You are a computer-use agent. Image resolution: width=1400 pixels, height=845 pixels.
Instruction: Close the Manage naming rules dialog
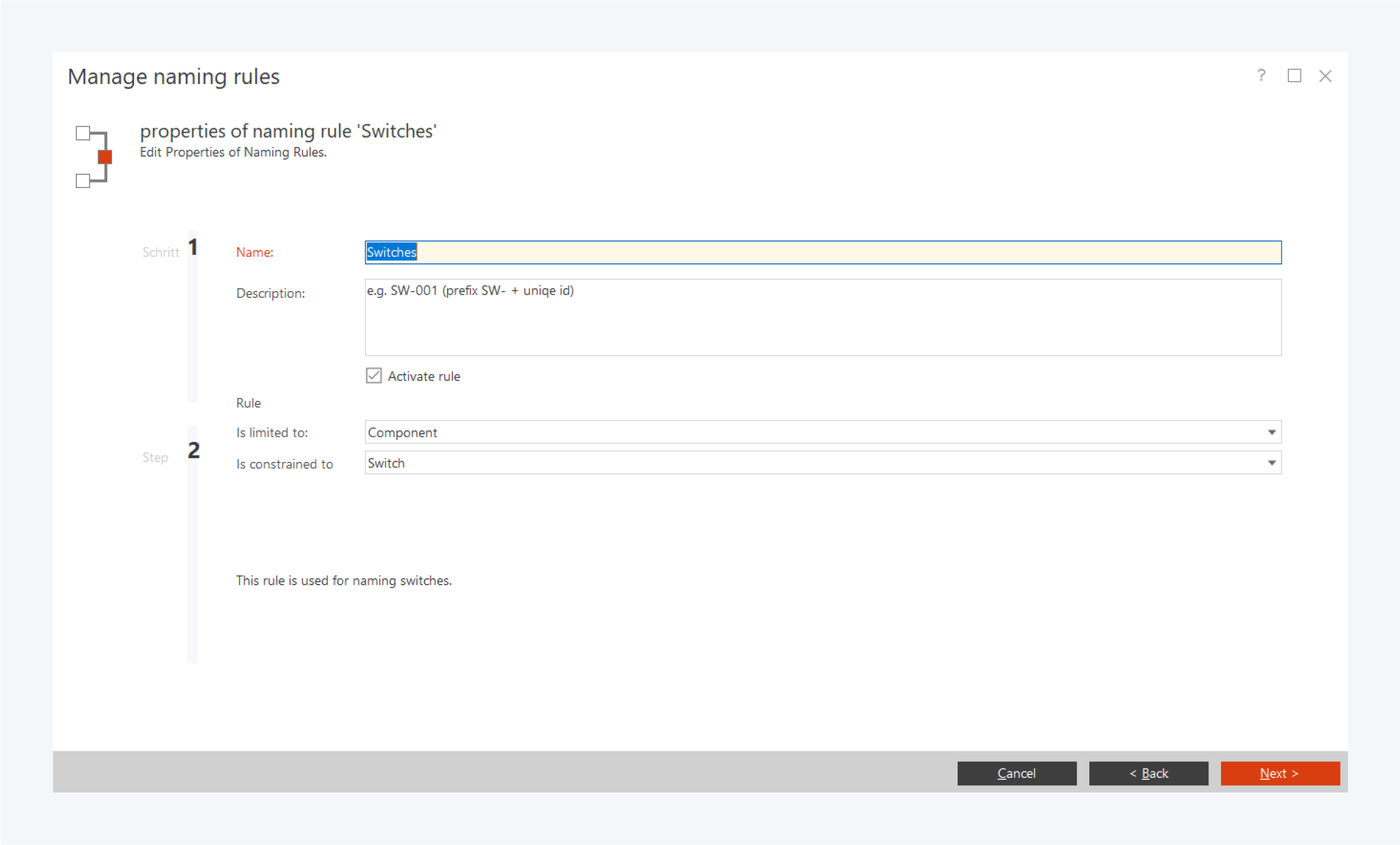[1325, 76]
